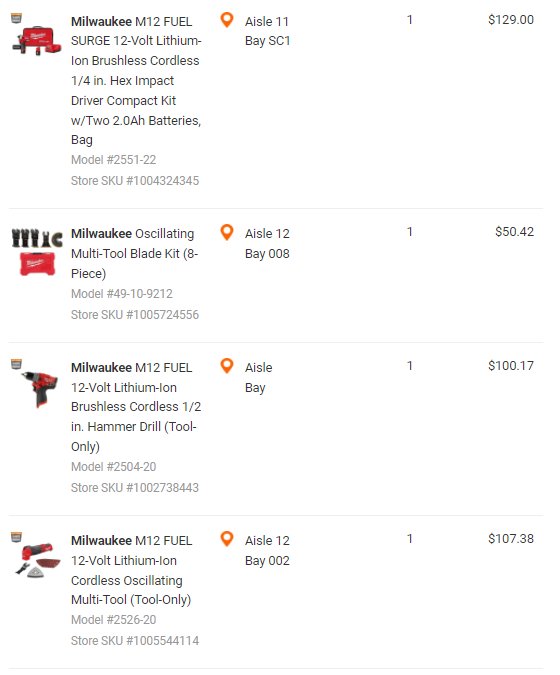Click location pin beside Aisle 12 Bay 002

tap(226, 539)
